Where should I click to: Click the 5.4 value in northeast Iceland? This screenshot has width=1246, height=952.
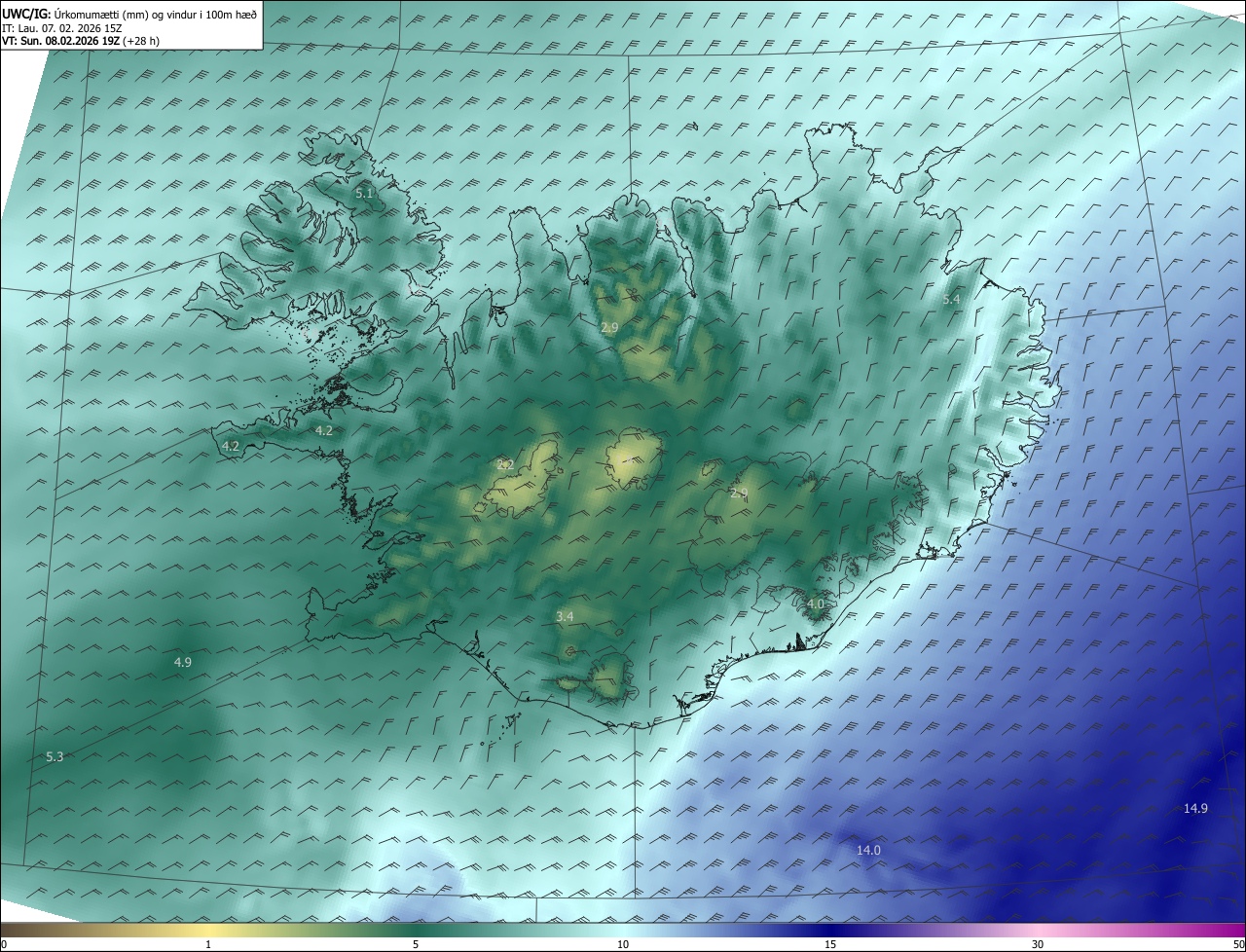[x=951, y=299]
